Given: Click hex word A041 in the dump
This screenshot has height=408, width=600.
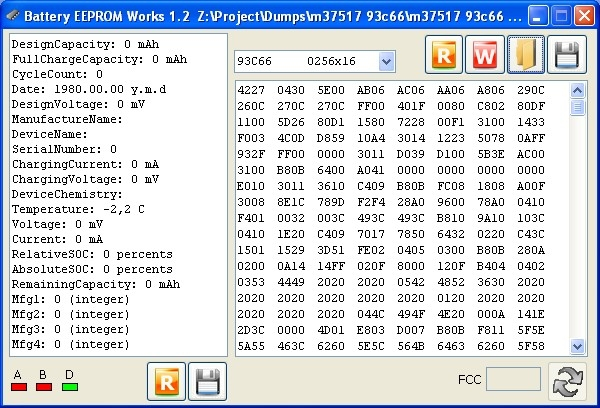Looking at the screenshot, I should coord(371,170).
